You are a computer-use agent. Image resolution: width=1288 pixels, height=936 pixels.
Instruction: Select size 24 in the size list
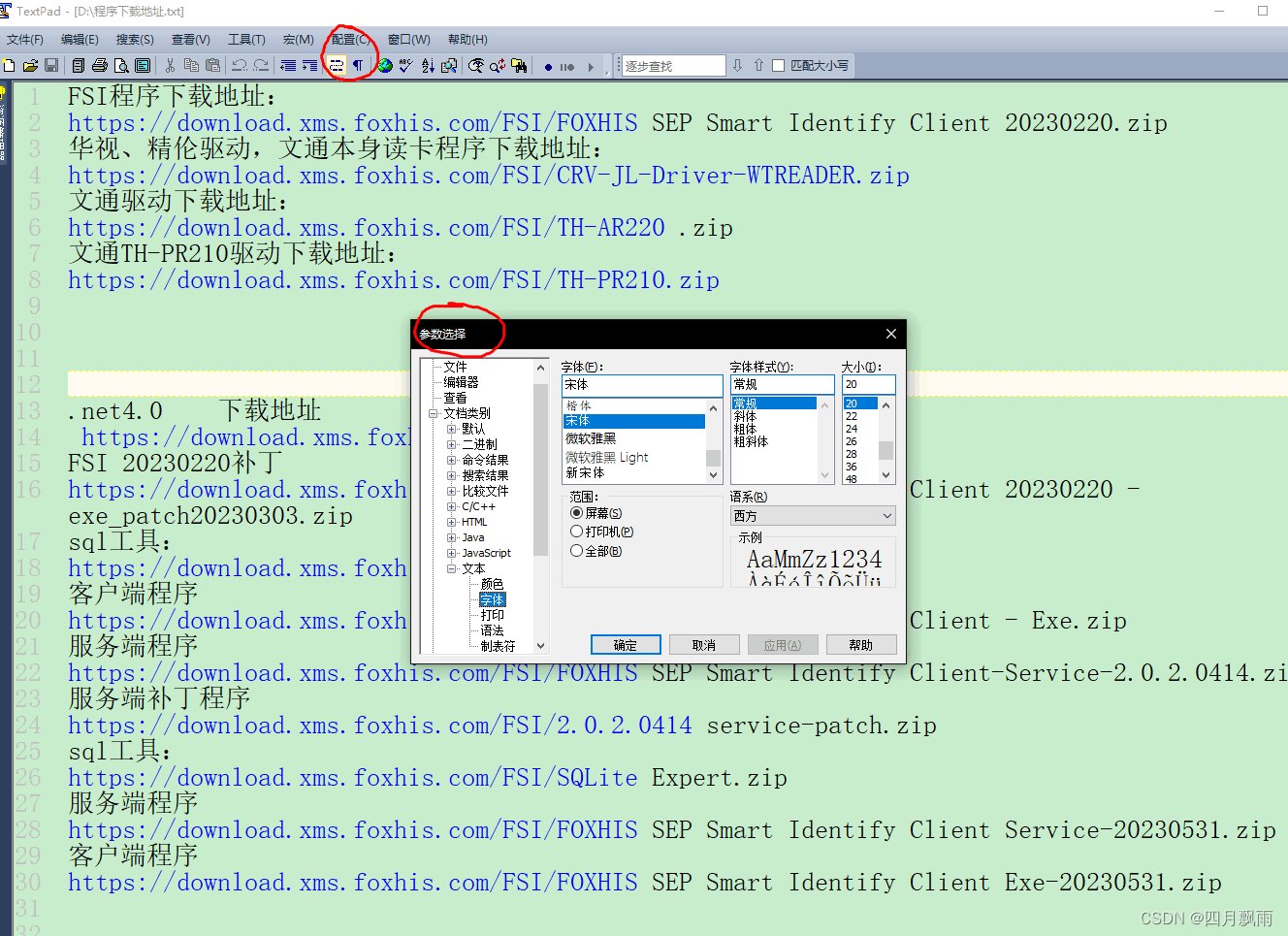tap(852, 429)
